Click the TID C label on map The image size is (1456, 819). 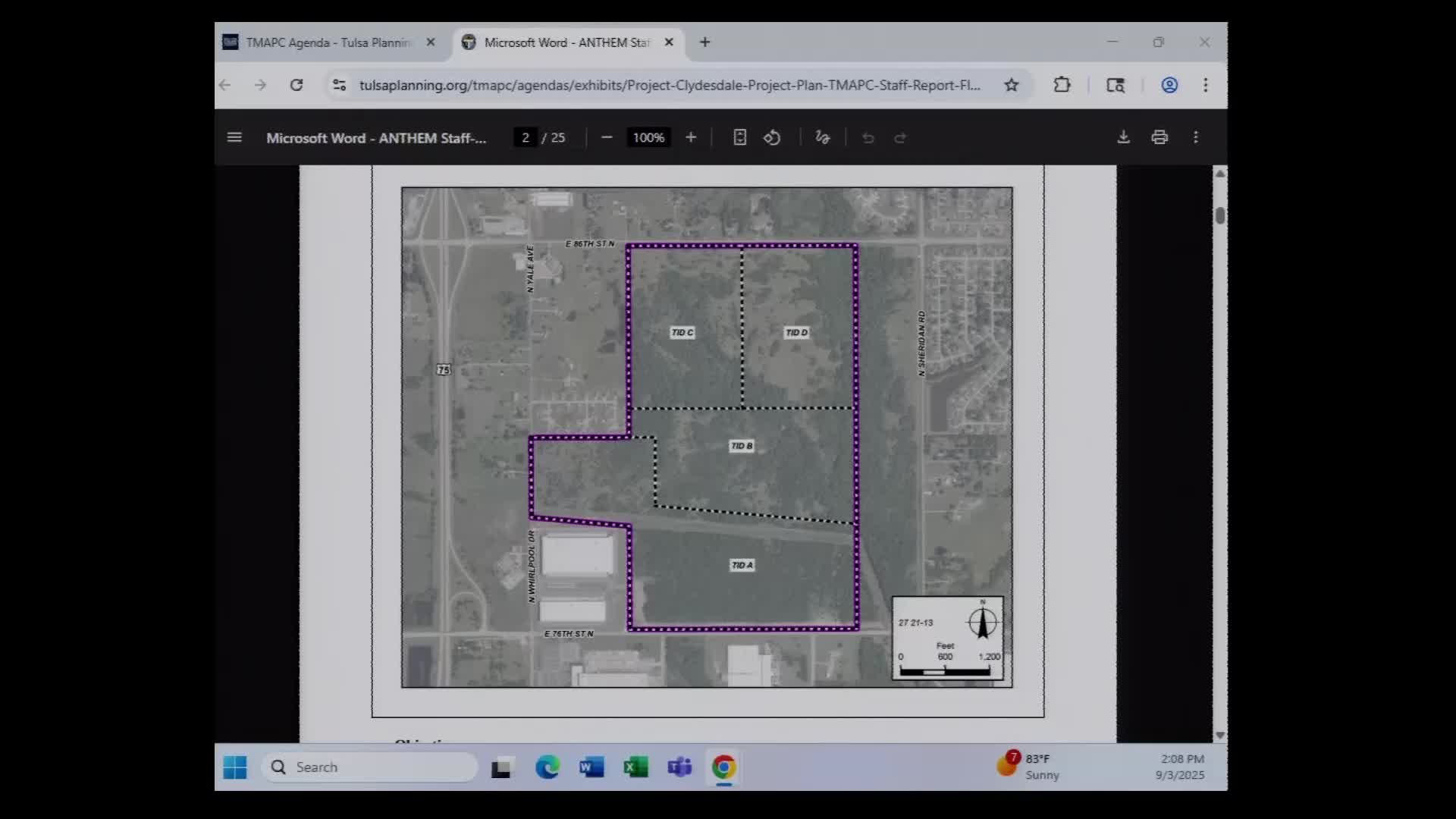click(682, 332)
